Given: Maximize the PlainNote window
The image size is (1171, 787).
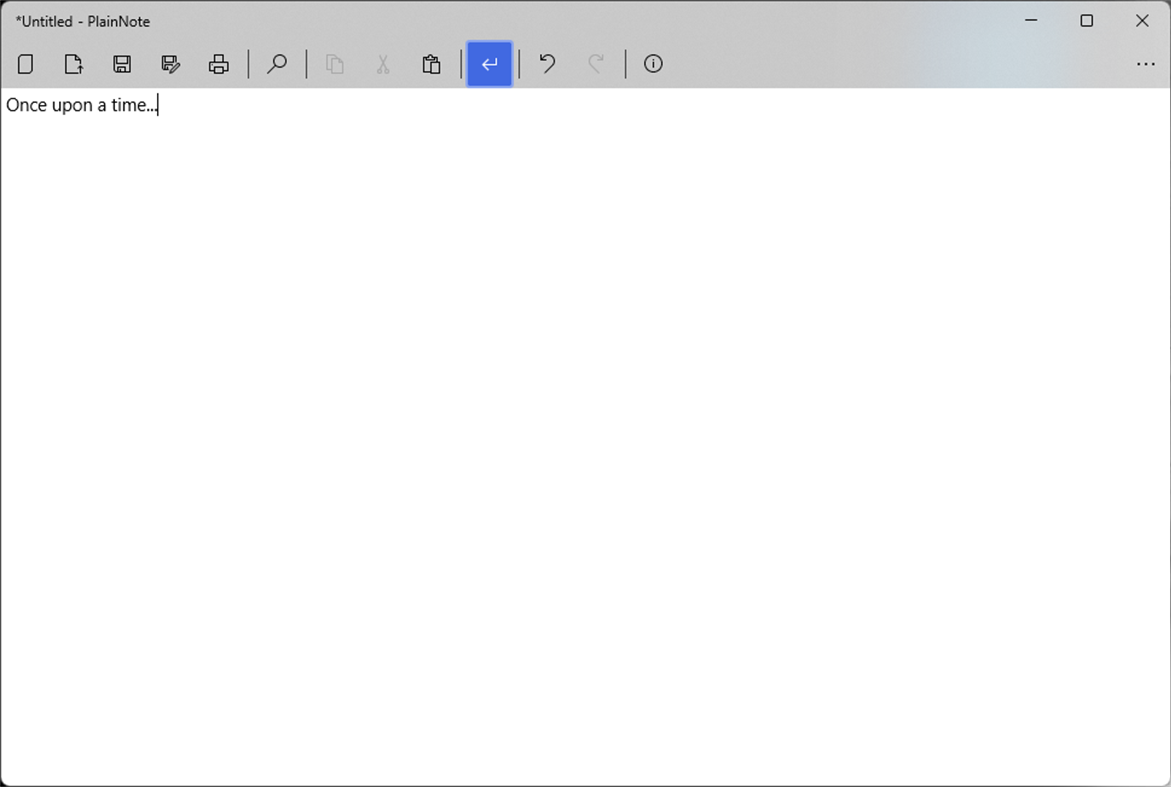Looking at the screenshot, I should click(x=1086, y=20).
